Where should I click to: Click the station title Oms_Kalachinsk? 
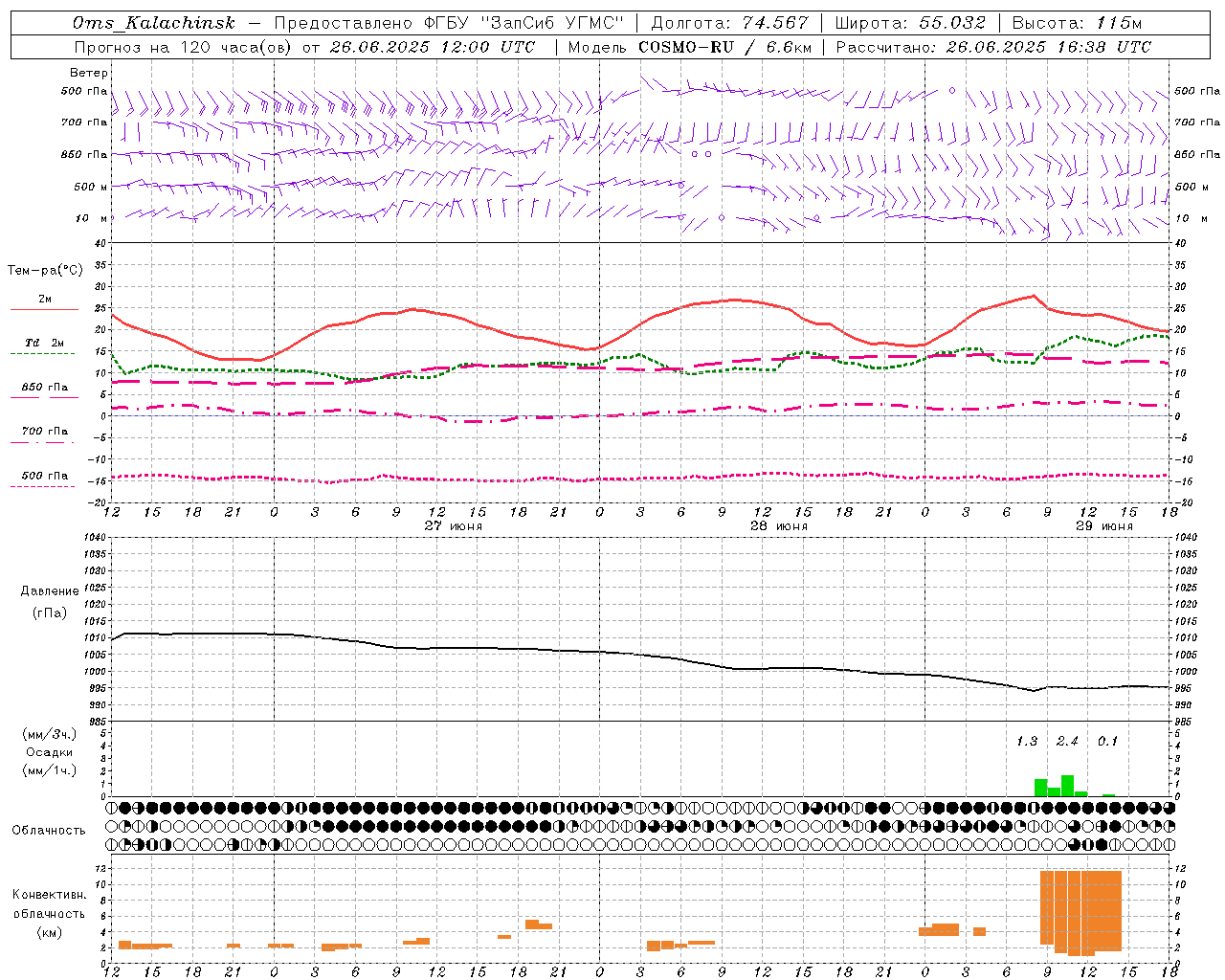point(153,23)
